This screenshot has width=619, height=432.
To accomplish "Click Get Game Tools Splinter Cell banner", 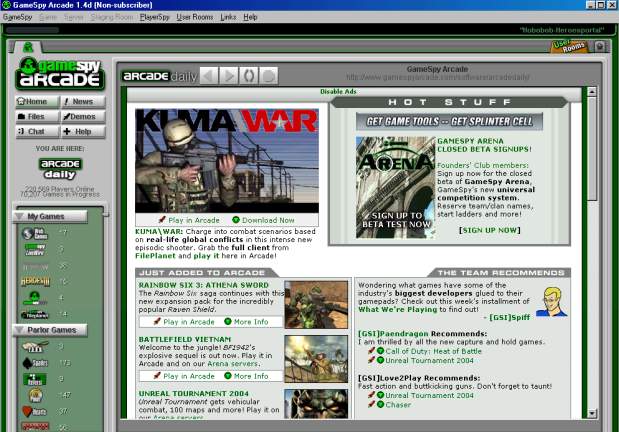I will tap(449, 121).
